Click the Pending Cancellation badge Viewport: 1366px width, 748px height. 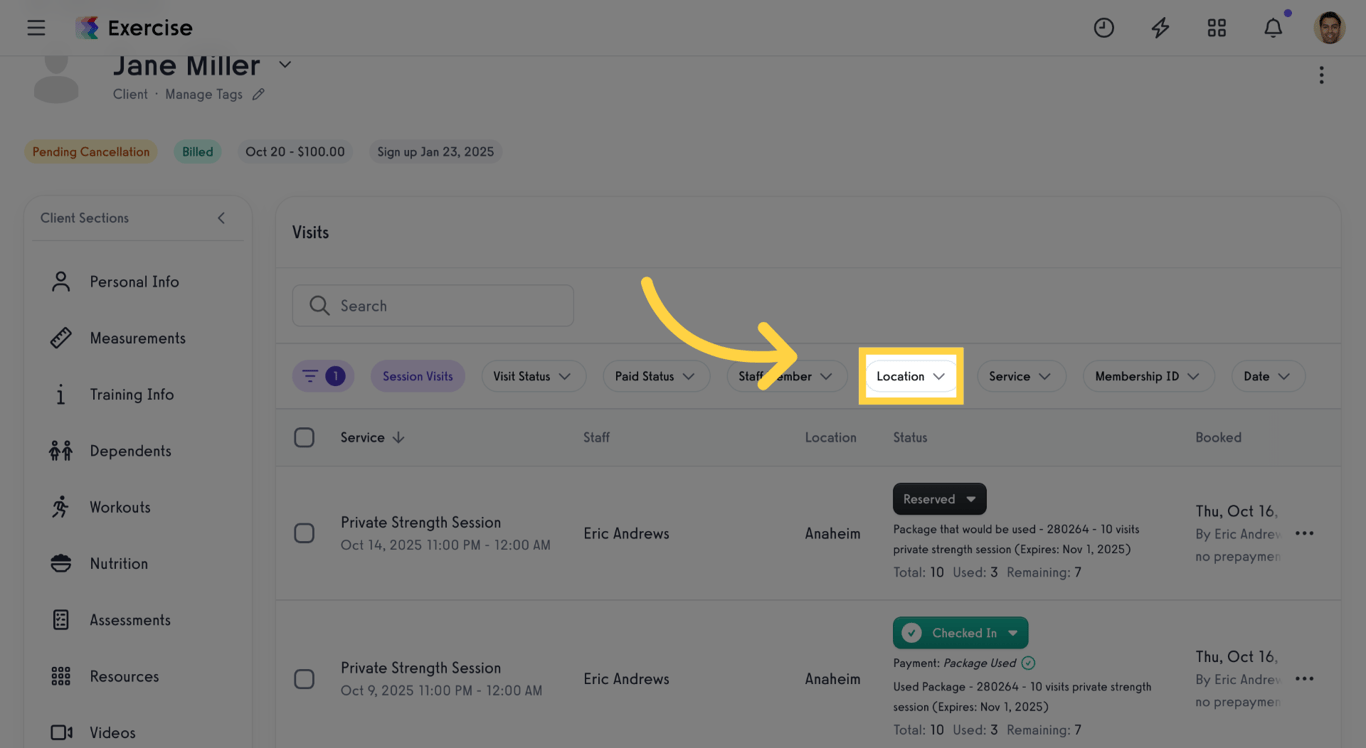tap(91, 152)
